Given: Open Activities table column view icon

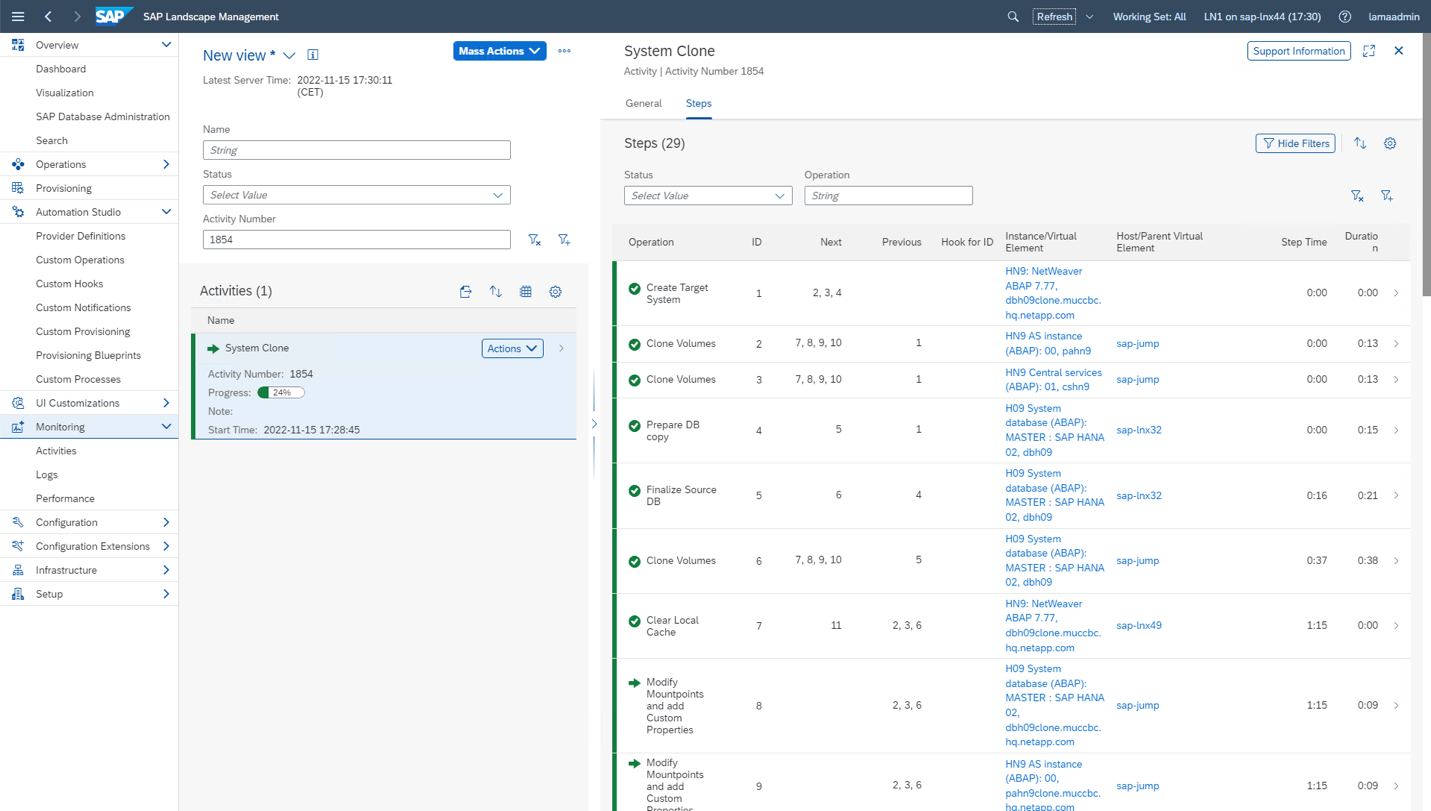Looking at the screenshot, I should [526, 291].
